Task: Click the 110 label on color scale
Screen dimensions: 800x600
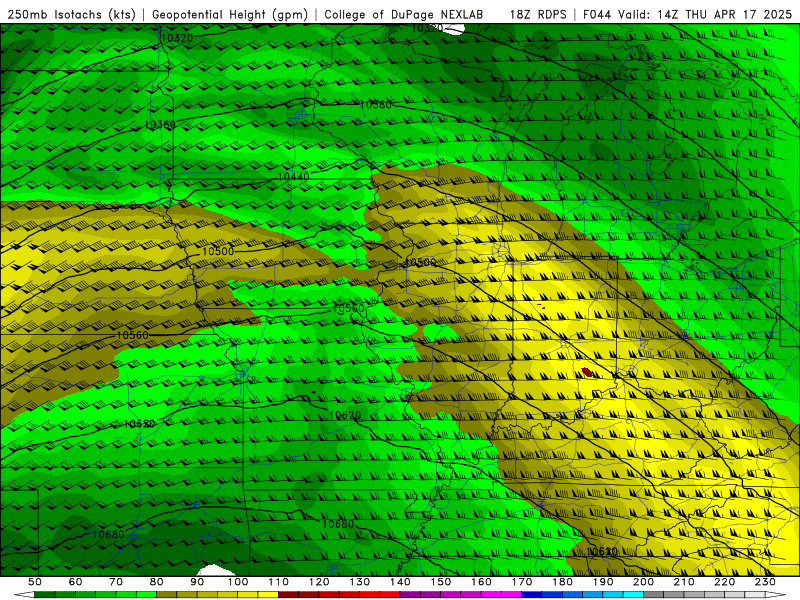Action: pyautogui.click(x=279, y=582)
